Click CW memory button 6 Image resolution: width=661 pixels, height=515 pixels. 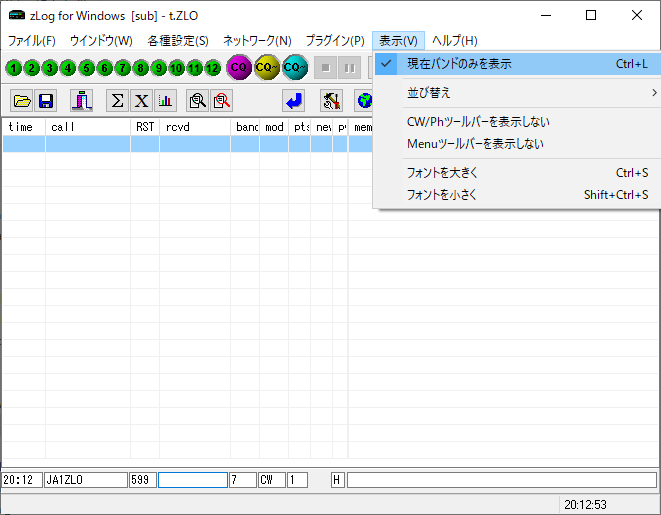pyautogui.click(x=105, y=68)
